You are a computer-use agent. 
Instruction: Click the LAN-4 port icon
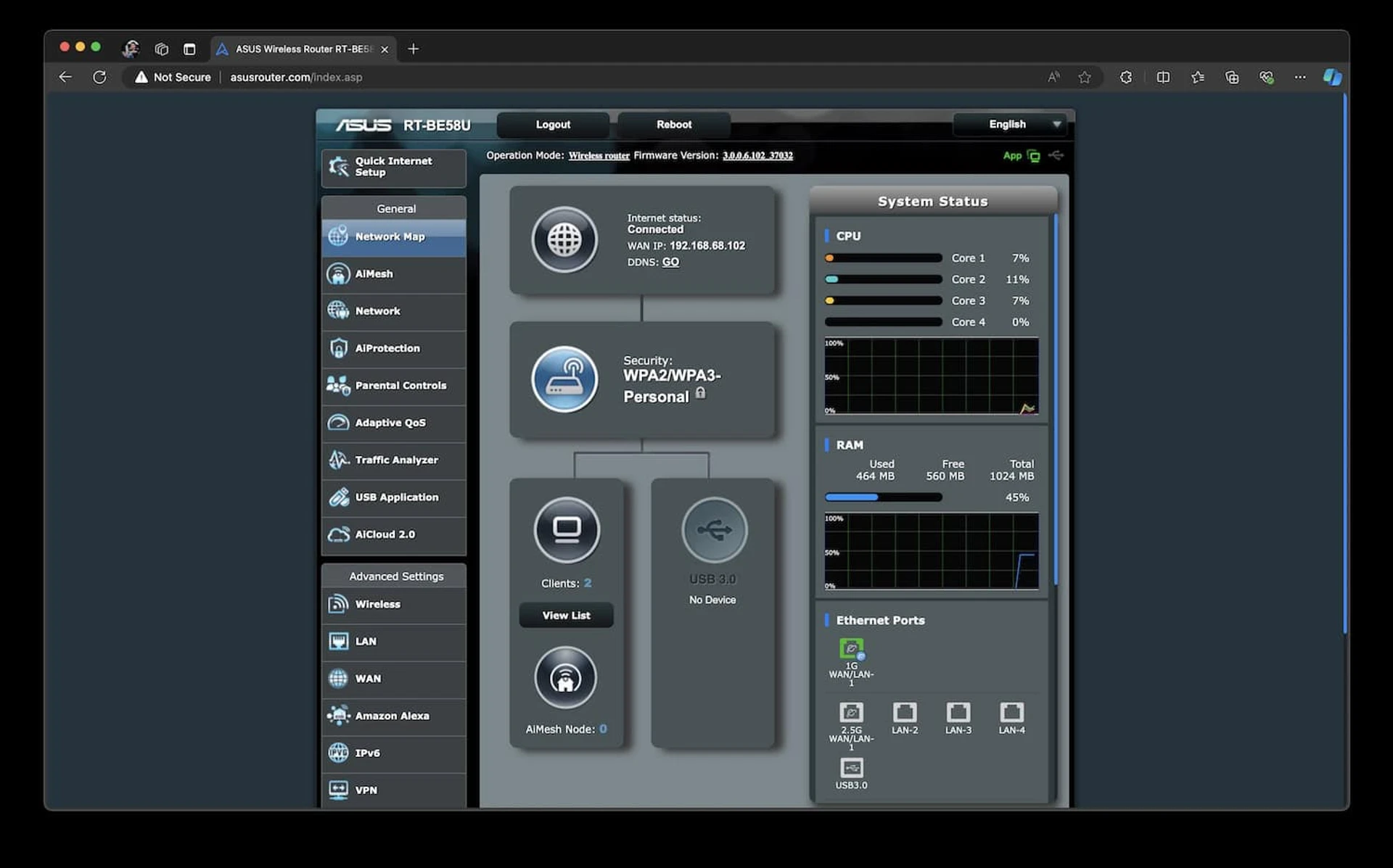click(1012, 712)
